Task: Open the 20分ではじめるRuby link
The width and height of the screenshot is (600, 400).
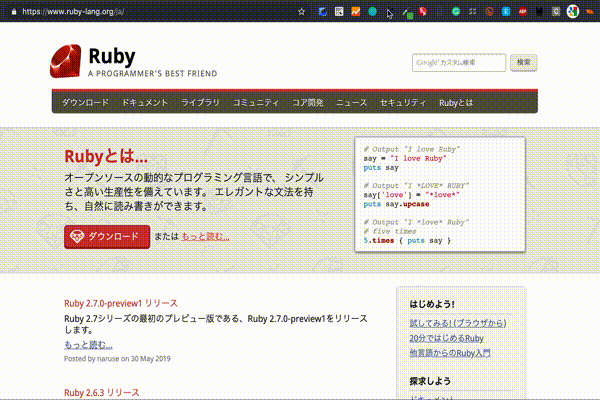Action: pyautogui.click(x=447, y=338)
